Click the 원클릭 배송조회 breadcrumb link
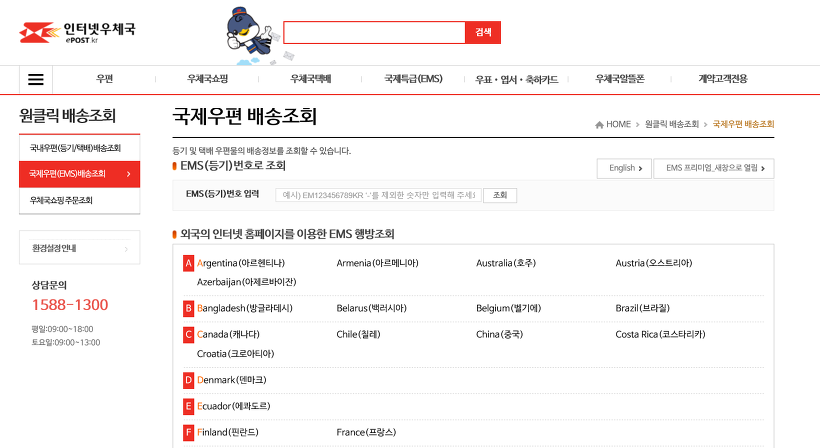Screen dimensions: 820x448 pos(671,124)
